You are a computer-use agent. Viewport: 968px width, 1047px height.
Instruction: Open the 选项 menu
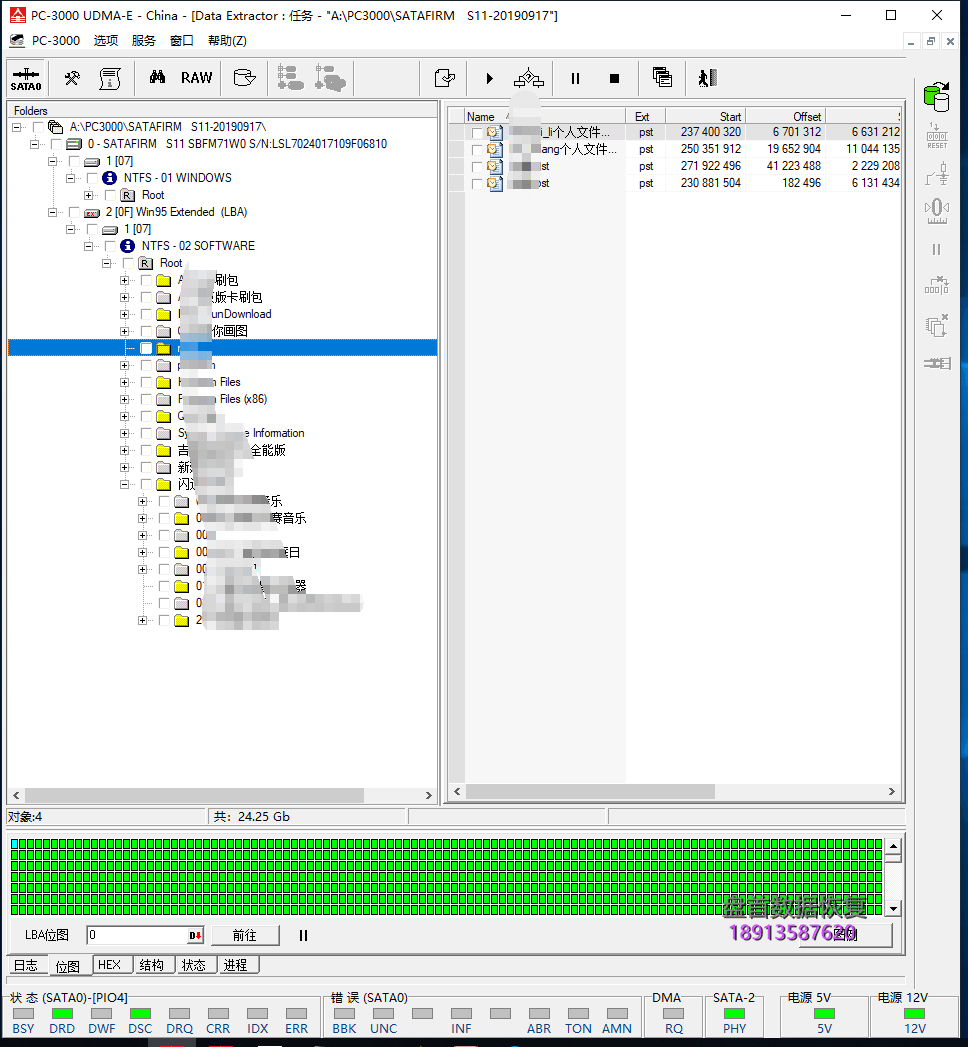[x=106, y=41]
